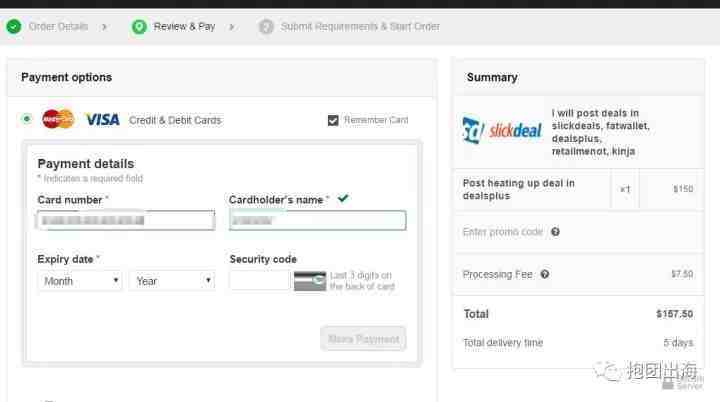The width and height of the screenshot is (720, 402).
Task: Click the card back security code image
Action: (309, 281)
